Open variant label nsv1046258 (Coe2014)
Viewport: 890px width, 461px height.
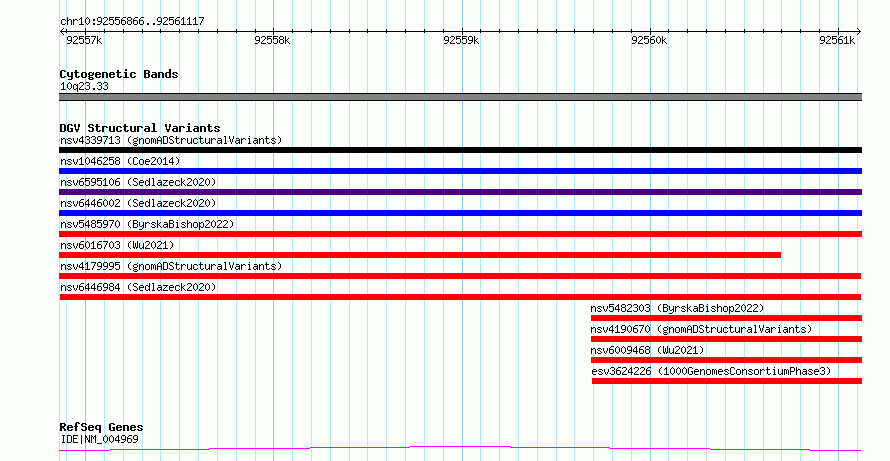pyautogui.click(x=120, y=161)
